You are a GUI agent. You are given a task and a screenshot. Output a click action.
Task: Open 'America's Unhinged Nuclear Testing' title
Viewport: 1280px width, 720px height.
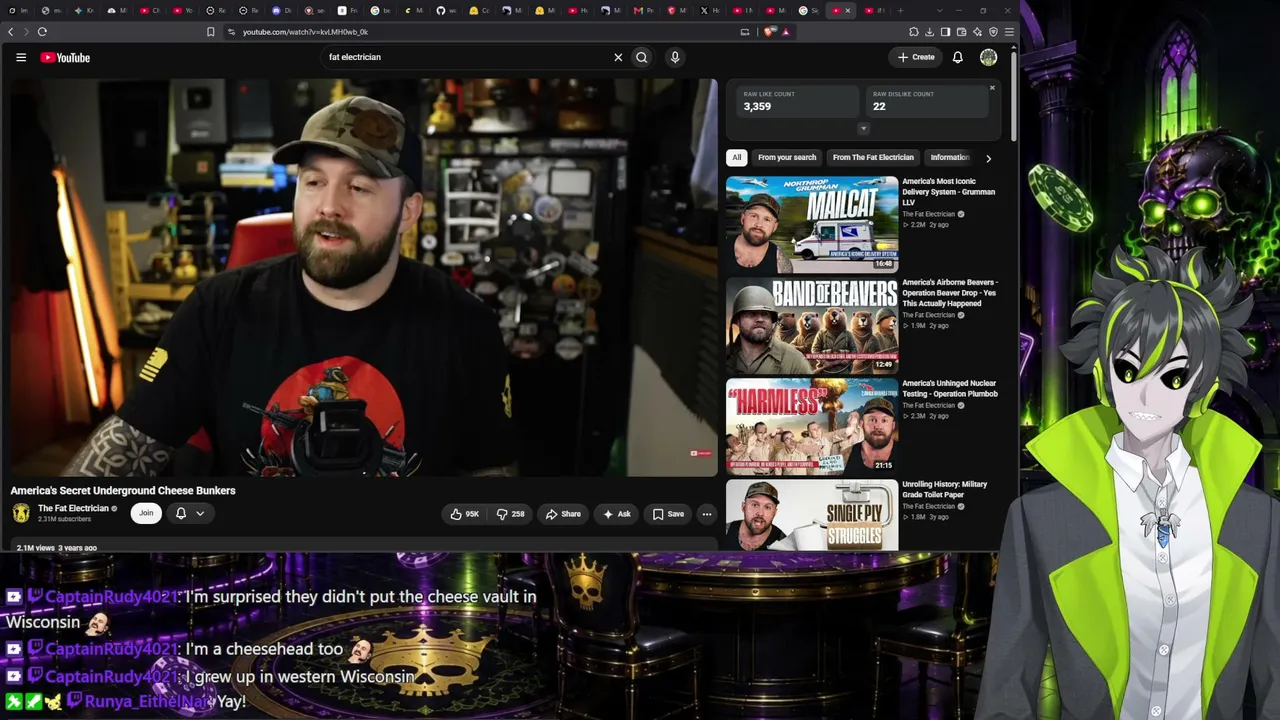click(949, 389)
